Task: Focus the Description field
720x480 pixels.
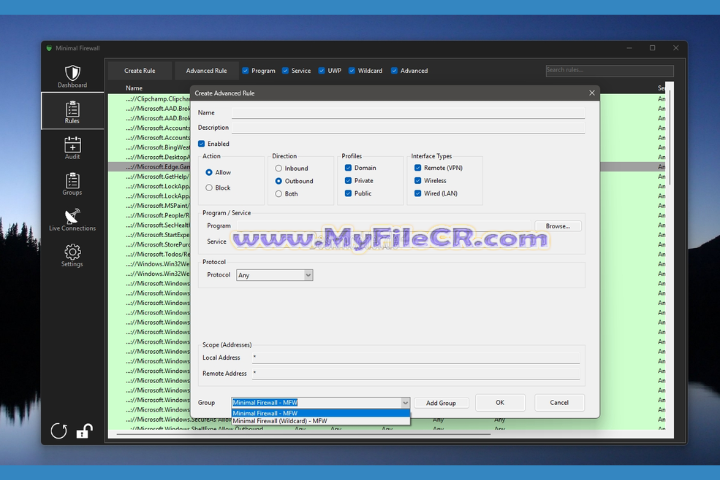Action: (408, 127)
